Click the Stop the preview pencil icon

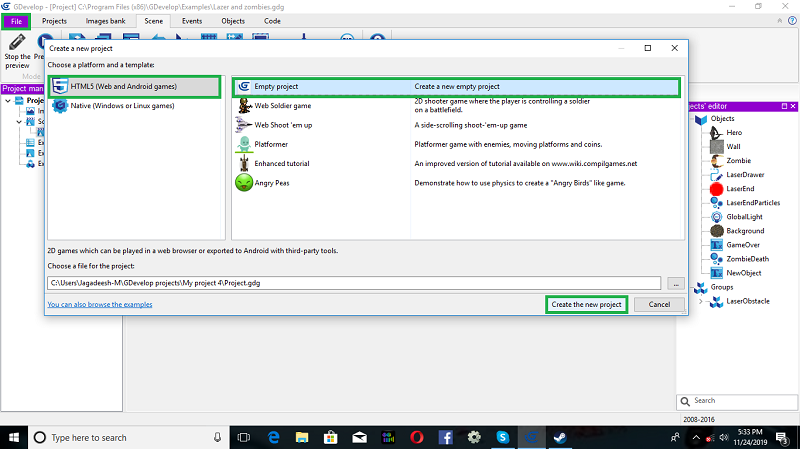[x=17, y=42]
